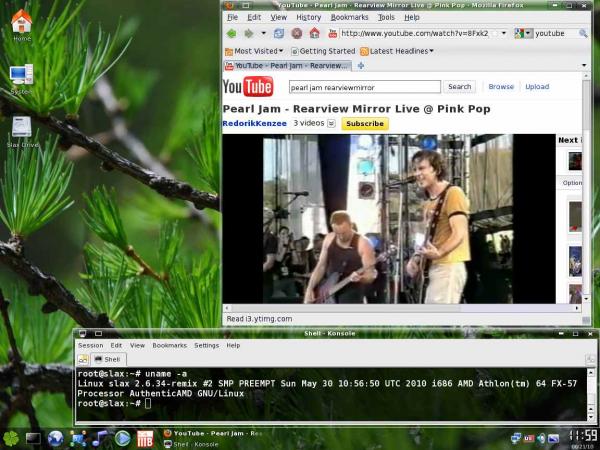The image size is (600, 450).
Task: Click the magnifier search icon in Firefox
Action: pyautogui.click(x=583, y=33)
